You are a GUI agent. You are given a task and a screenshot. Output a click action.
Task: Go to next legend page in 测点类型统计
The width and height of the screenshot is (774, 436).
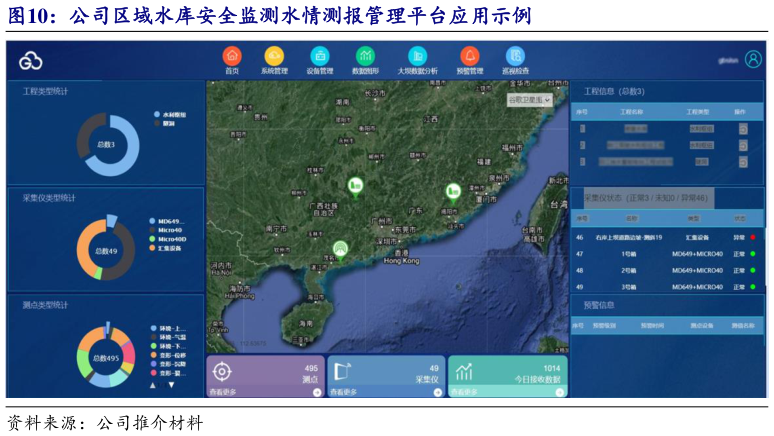pos(171,385)
